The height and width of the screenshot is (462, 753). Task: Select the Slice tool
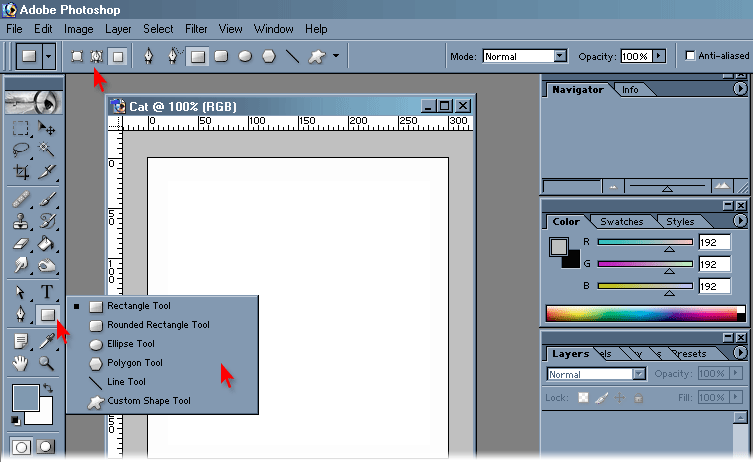coord(47,171)
